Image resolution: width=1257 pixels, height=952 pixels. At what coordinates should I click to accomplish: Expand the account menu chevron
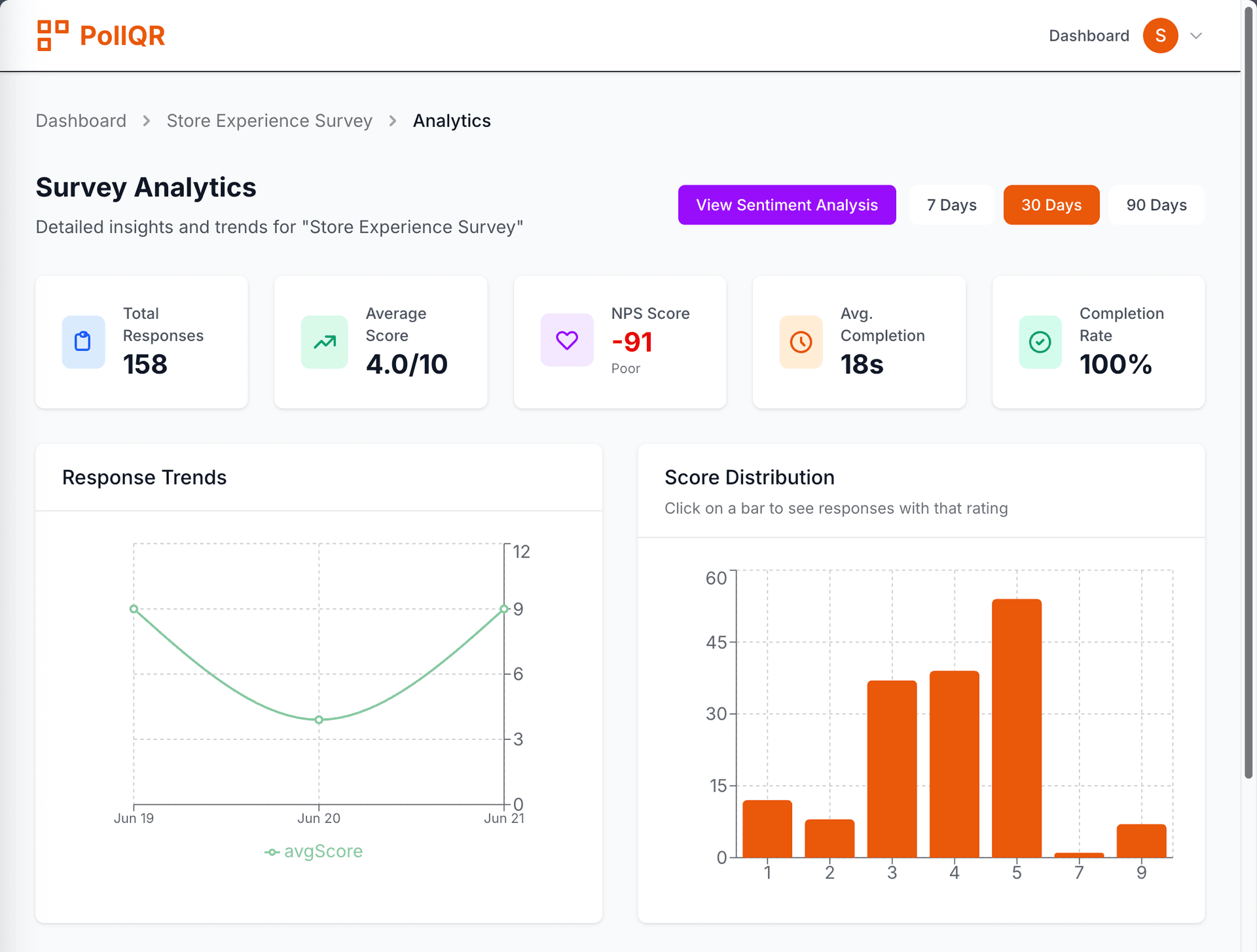coord(1196,35)
